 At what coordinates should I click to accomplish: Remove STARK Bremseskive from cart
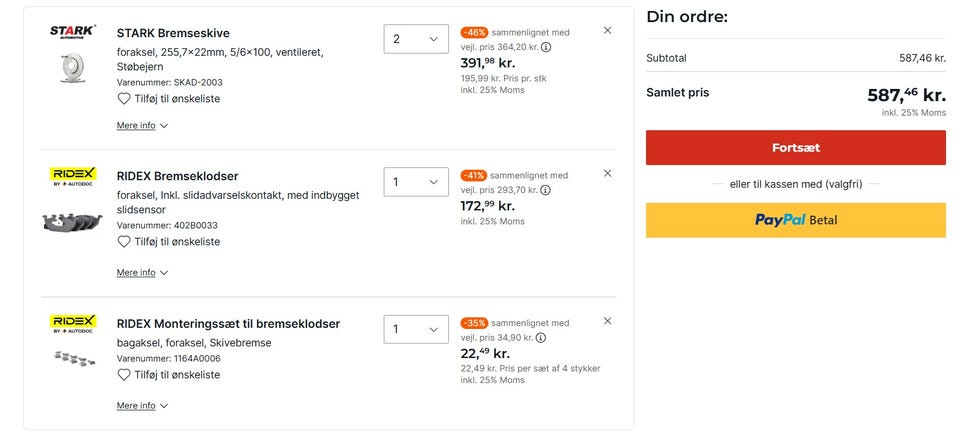[607, 31]
